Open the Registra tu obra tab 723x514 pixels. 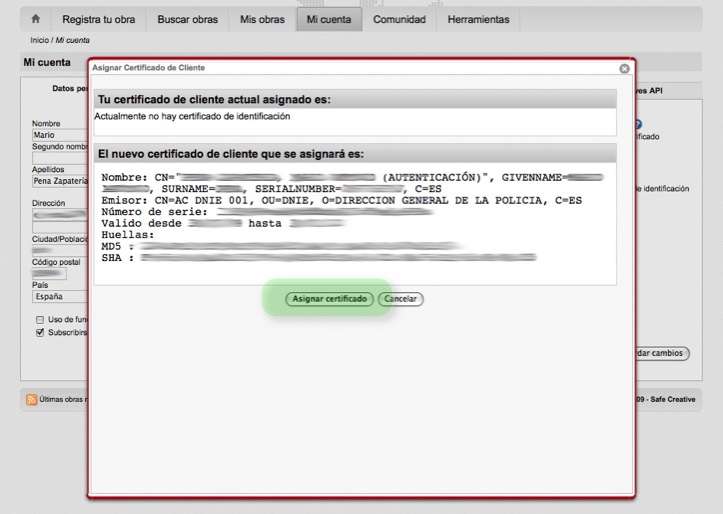pos(100,19)
